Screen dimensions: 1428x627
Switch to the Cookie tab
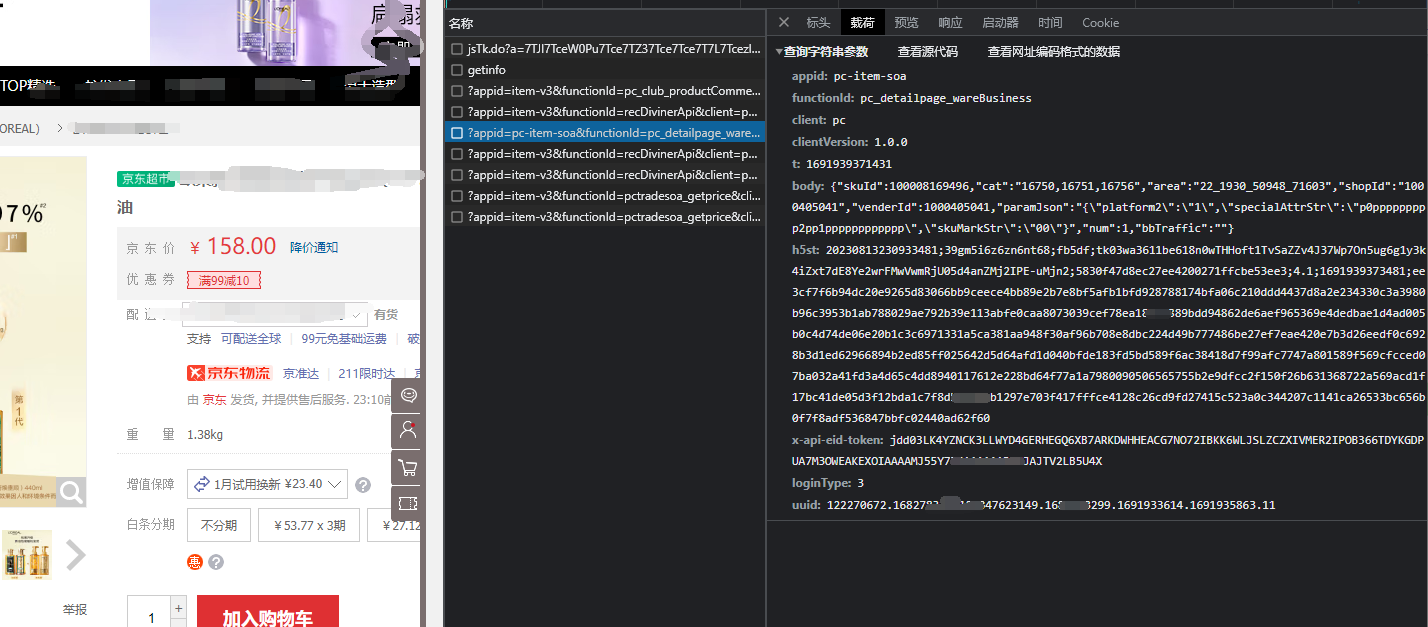tap(1100, 22)
